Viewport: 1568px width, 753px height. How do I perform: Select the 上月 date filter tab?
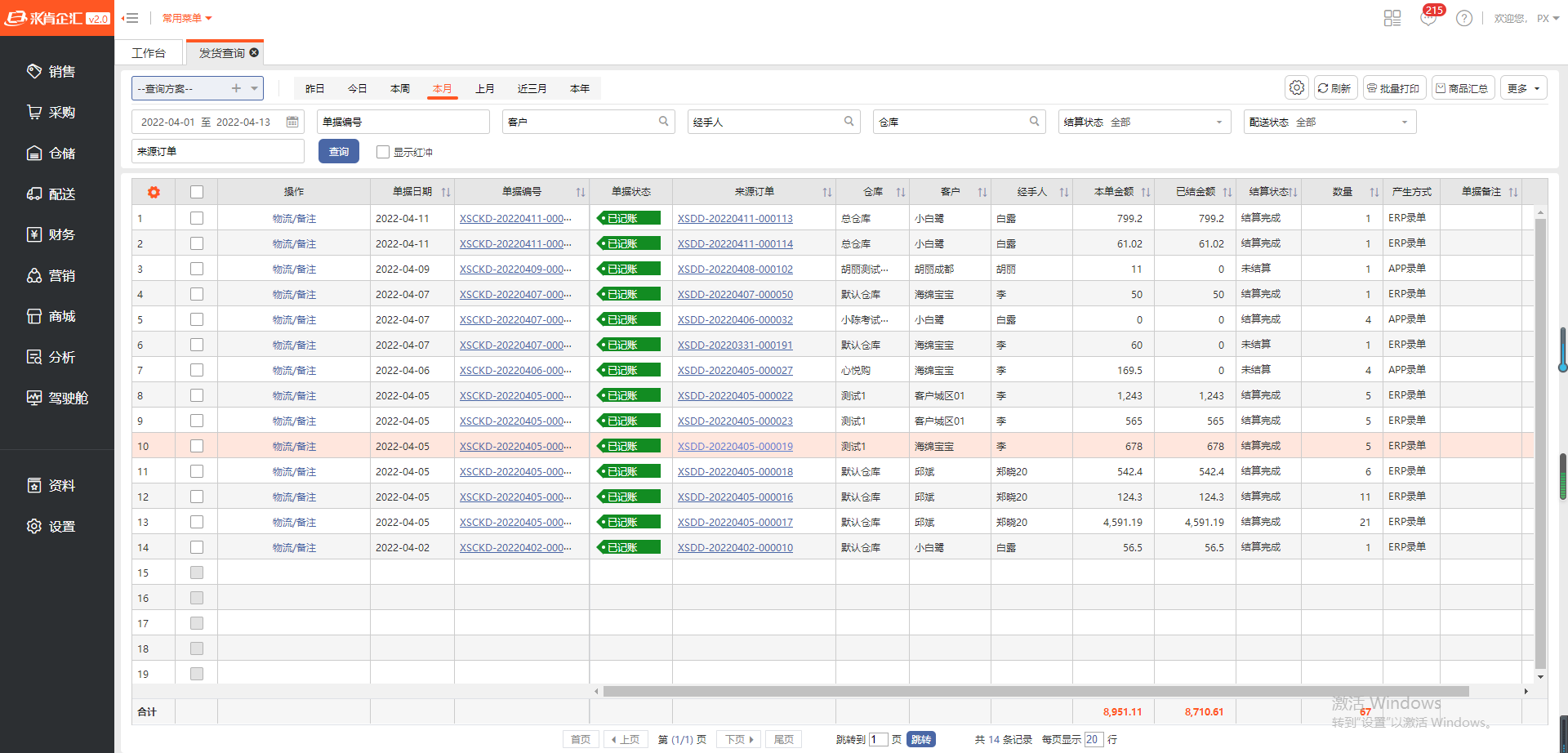point(485,88)
